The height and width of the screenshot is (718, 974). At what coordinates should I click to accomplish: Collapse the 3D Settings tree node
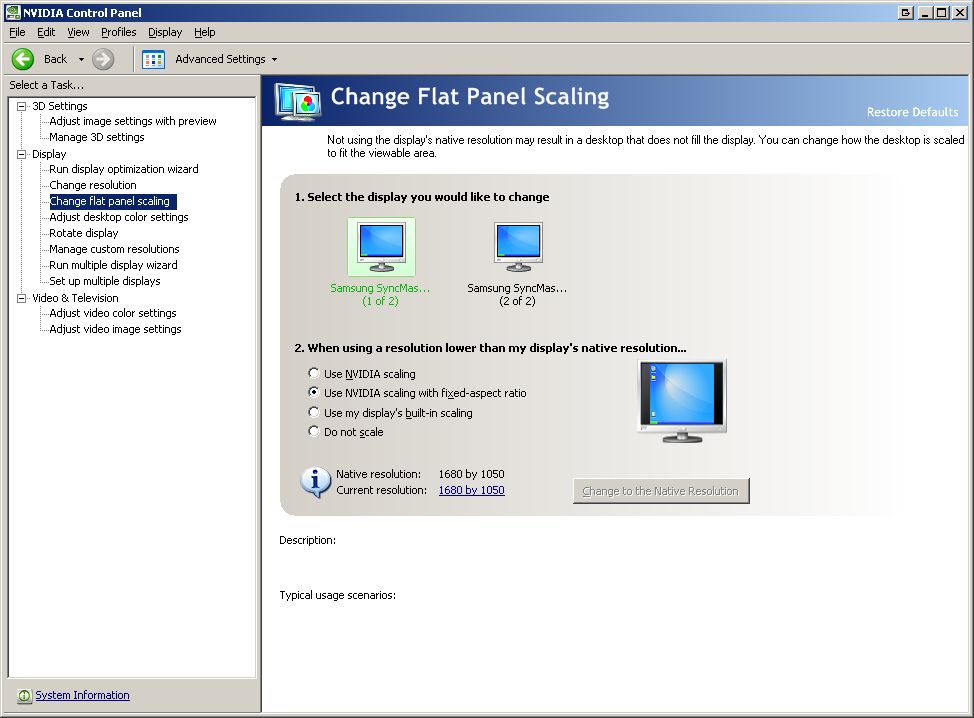point(22,106)
